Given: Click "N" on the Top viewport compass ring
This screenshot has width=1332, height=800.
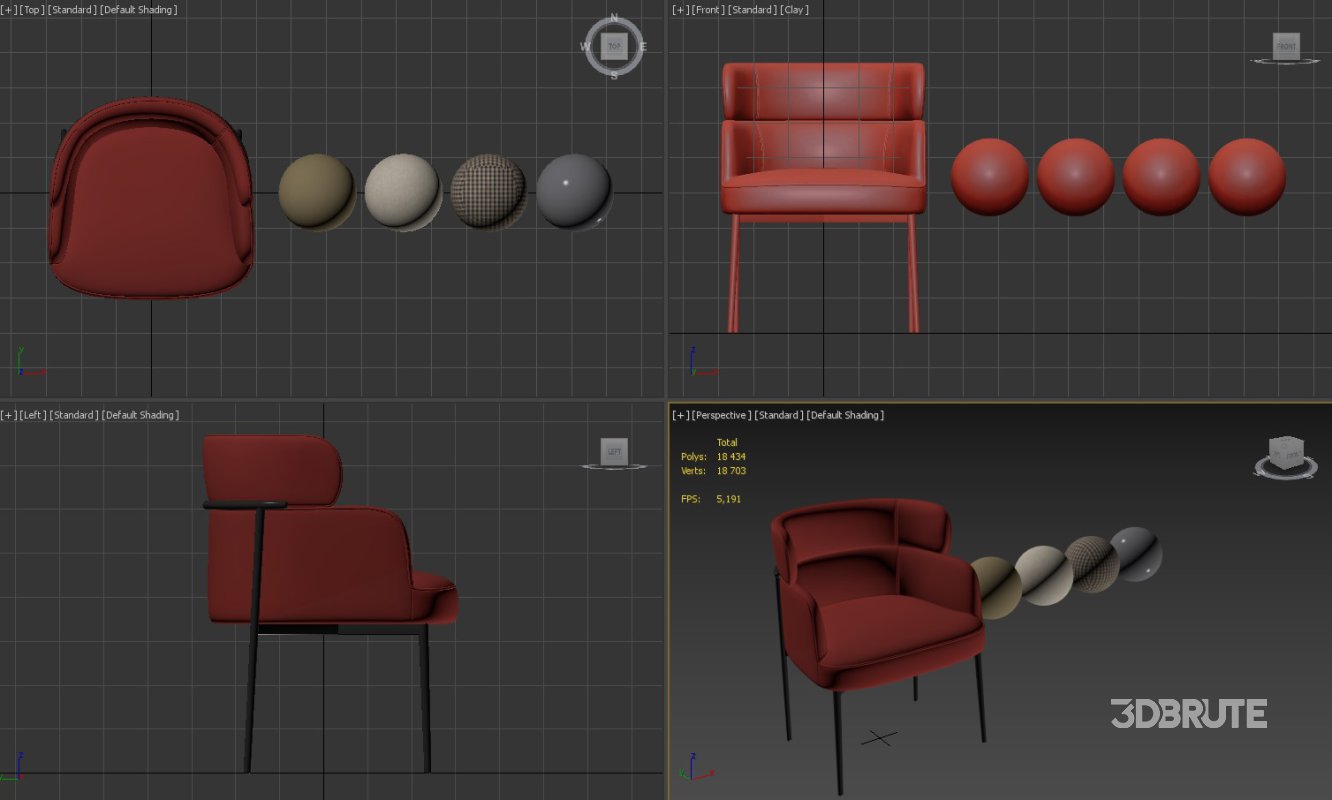Looking at the screenshot, I should point(612,18).
